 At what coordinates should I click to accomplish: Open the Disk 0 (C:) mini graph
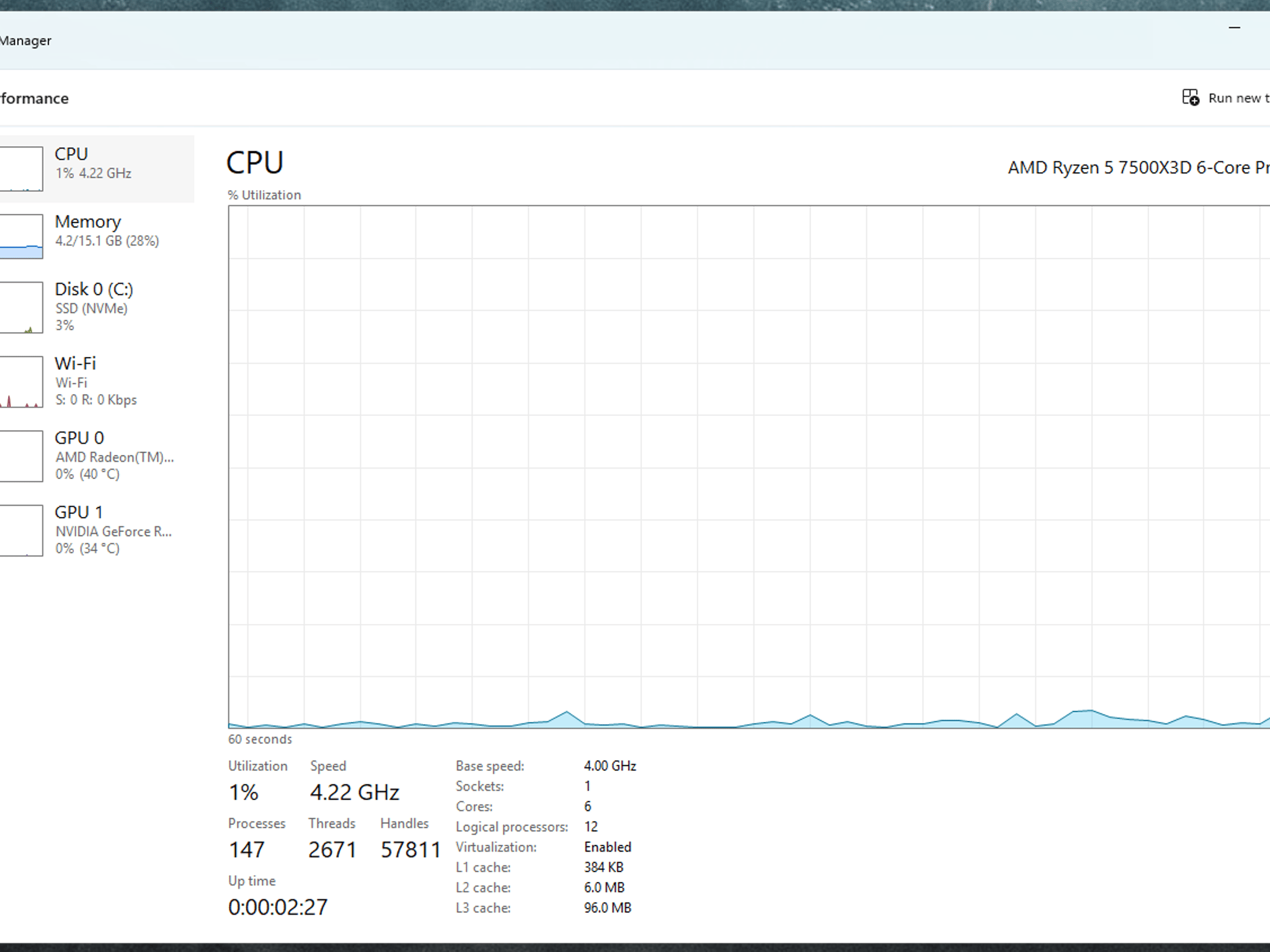tap(21, 307)
